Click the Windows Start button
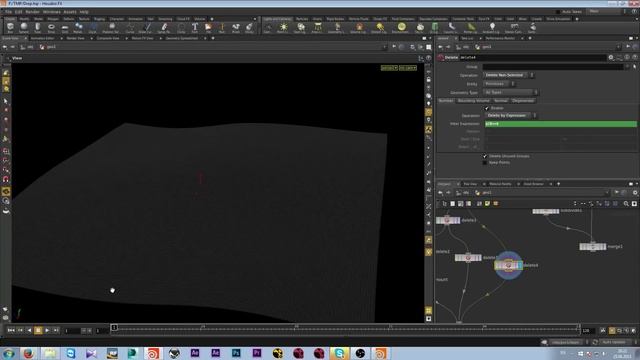Screen dimensions: 640x360 coord(8,353)
